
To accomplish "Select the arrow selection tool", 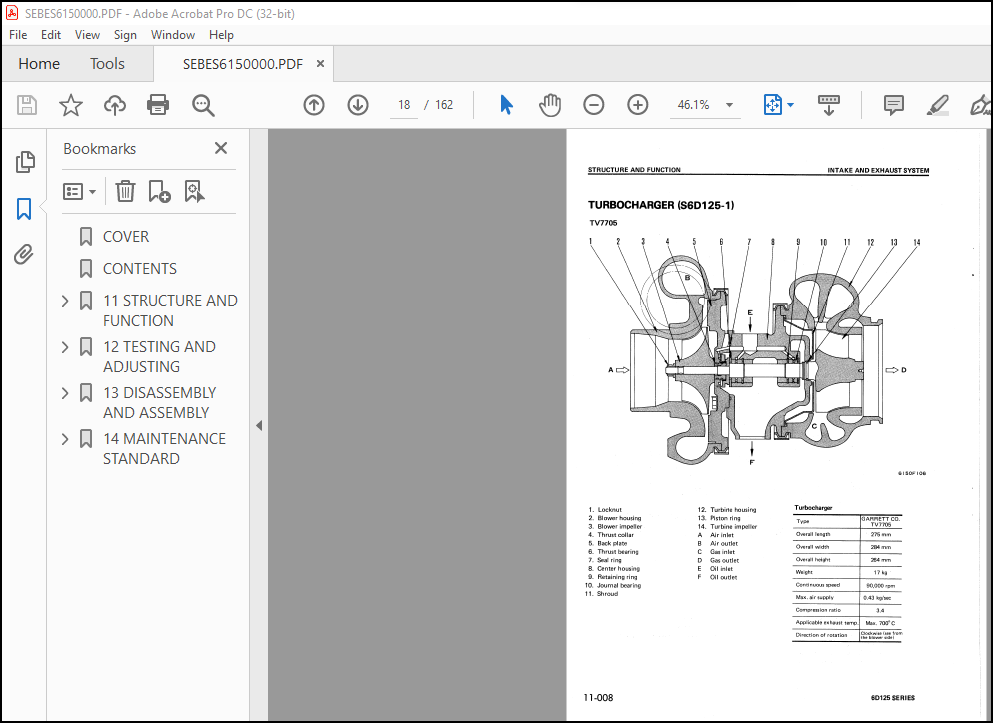I will 506,104.
